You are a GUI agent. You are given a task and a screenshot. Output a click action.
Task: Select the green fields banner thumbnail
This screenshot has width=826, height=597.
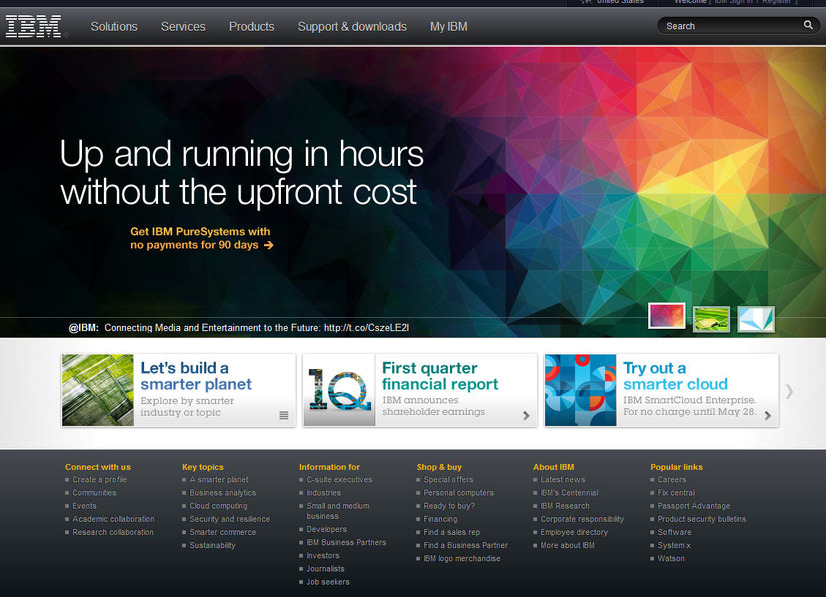pyautogui.click(x=711, y=319)
